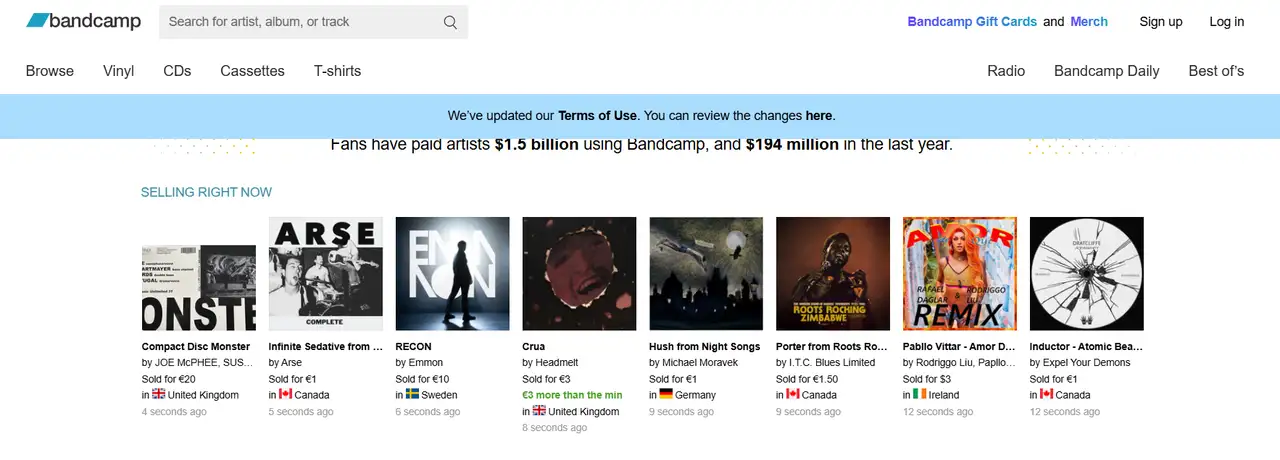Click 'by I.T.C. Blues Limited' text
Screen dimensions: 1280x460
tap(826, 363)
